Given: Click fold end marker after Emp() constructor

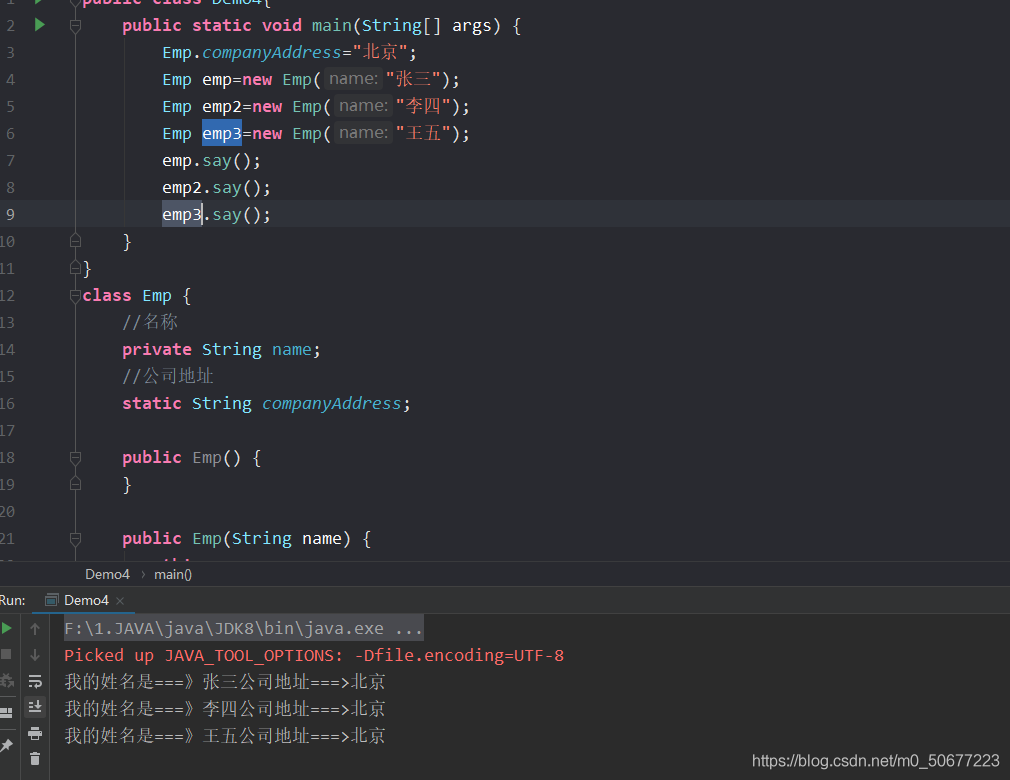Looking at the screenshot, I should (75, 484).
